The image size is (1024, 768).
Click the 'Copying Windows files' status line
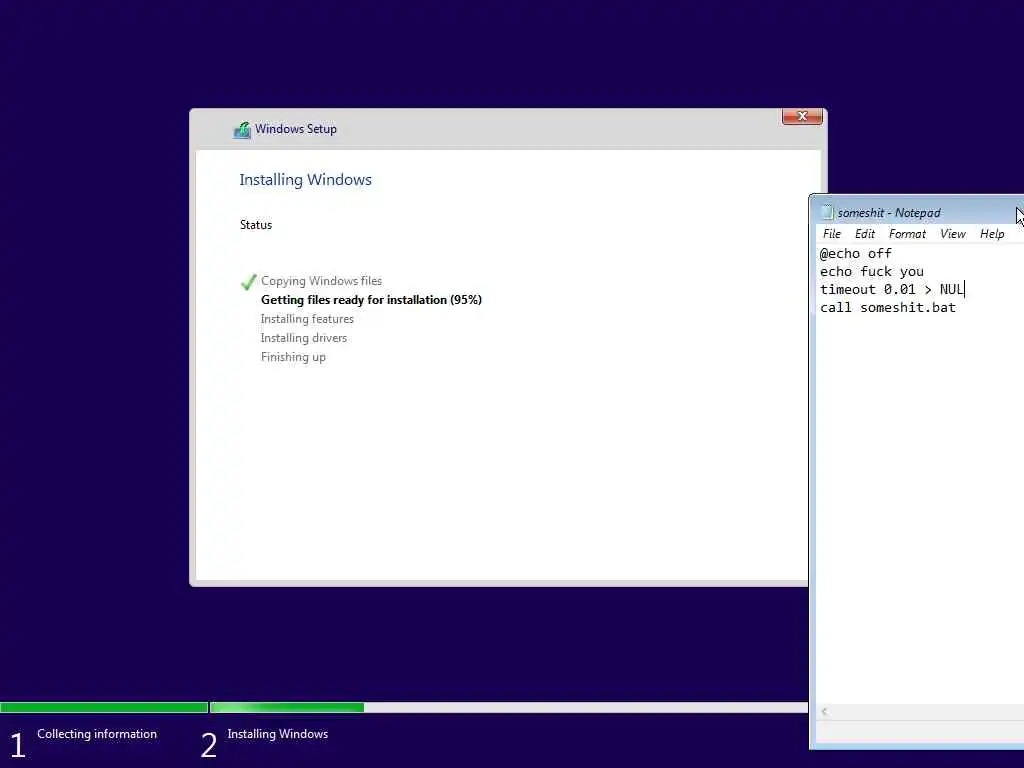[x=321, y=281]
